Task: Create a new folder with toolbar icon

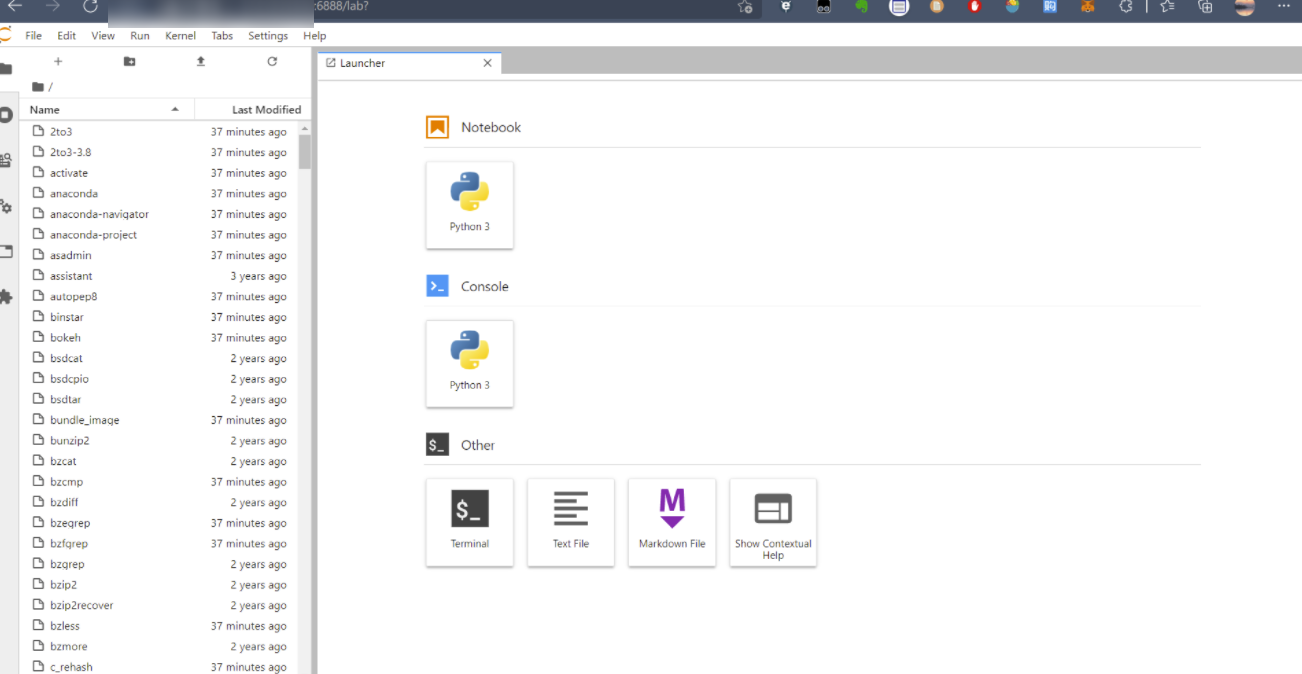Action: (129, 62)
